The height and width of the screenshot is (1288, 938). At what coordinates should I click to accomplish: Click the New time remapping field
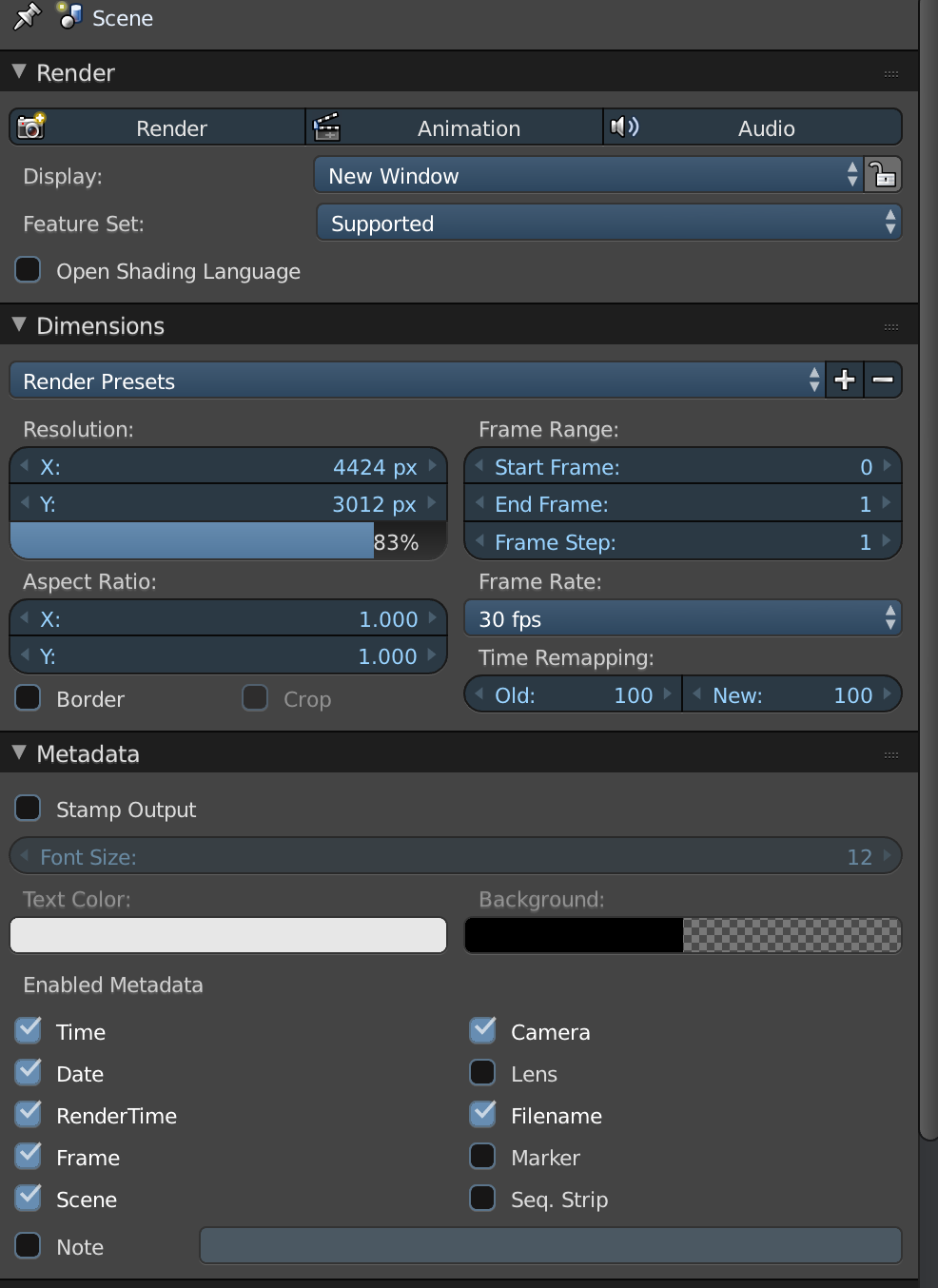click(x=792, y=694)
